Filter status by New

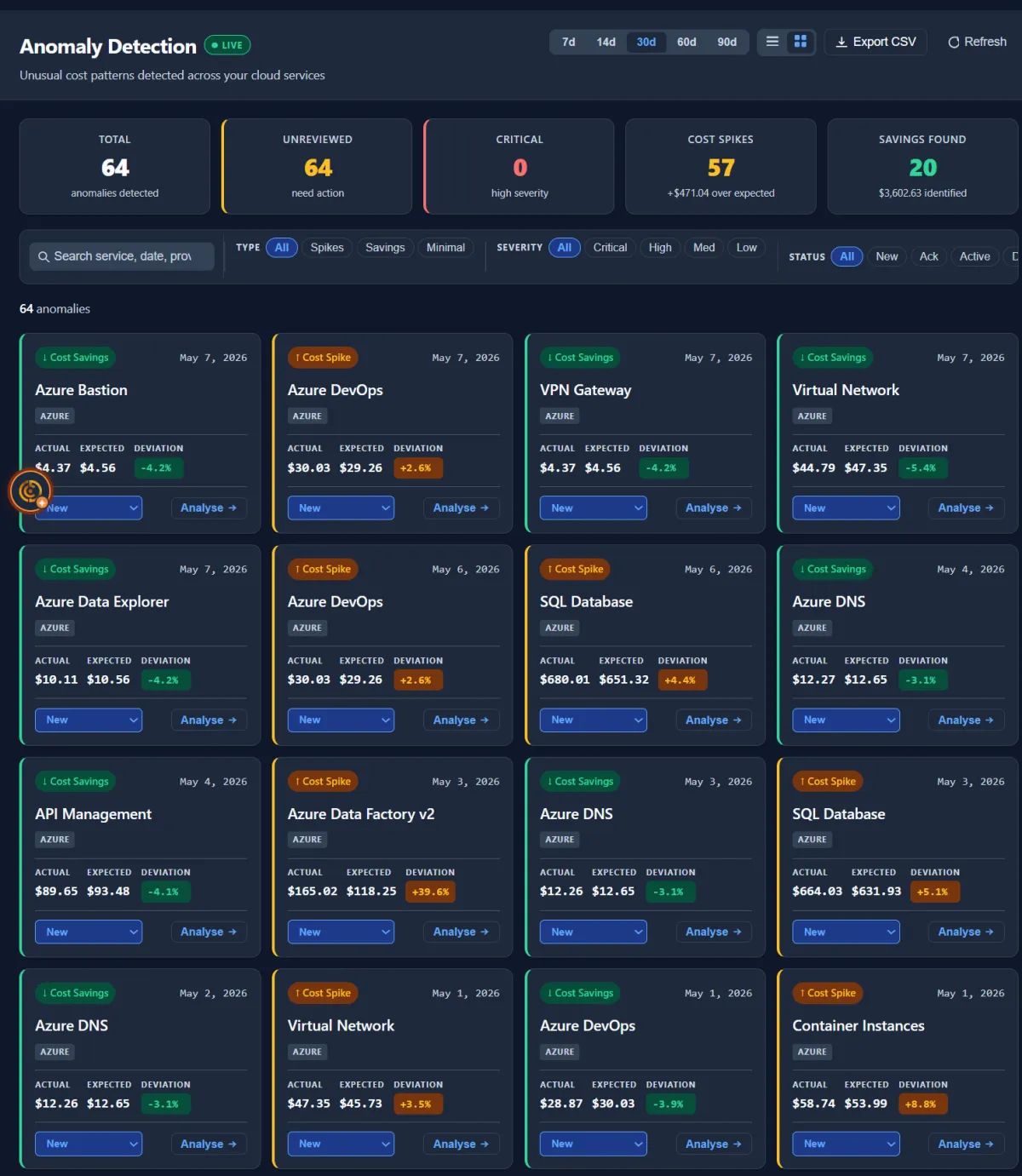[x=887, y=256]
